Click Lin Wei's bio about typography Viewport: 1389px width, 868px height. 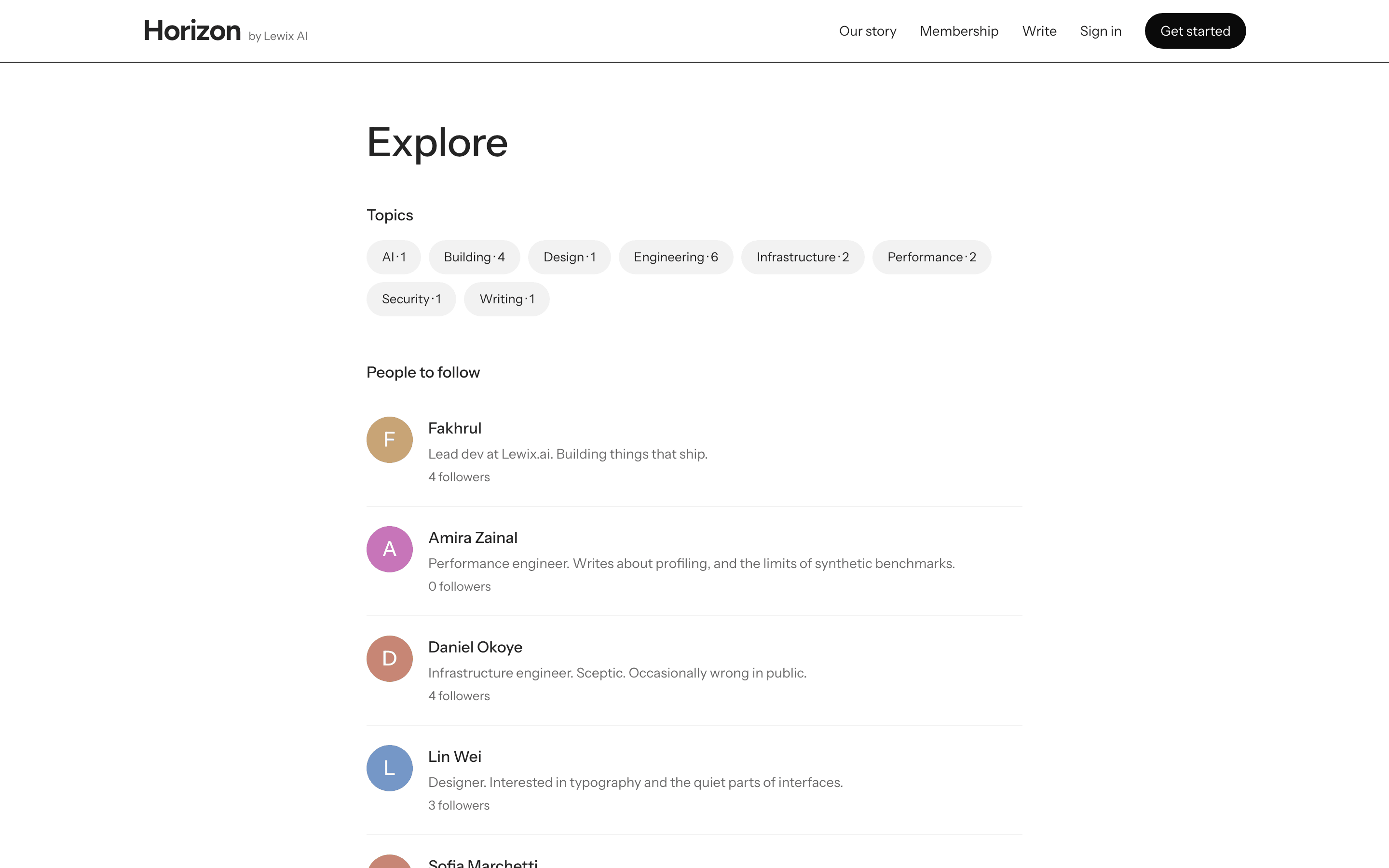click(635, 783)
